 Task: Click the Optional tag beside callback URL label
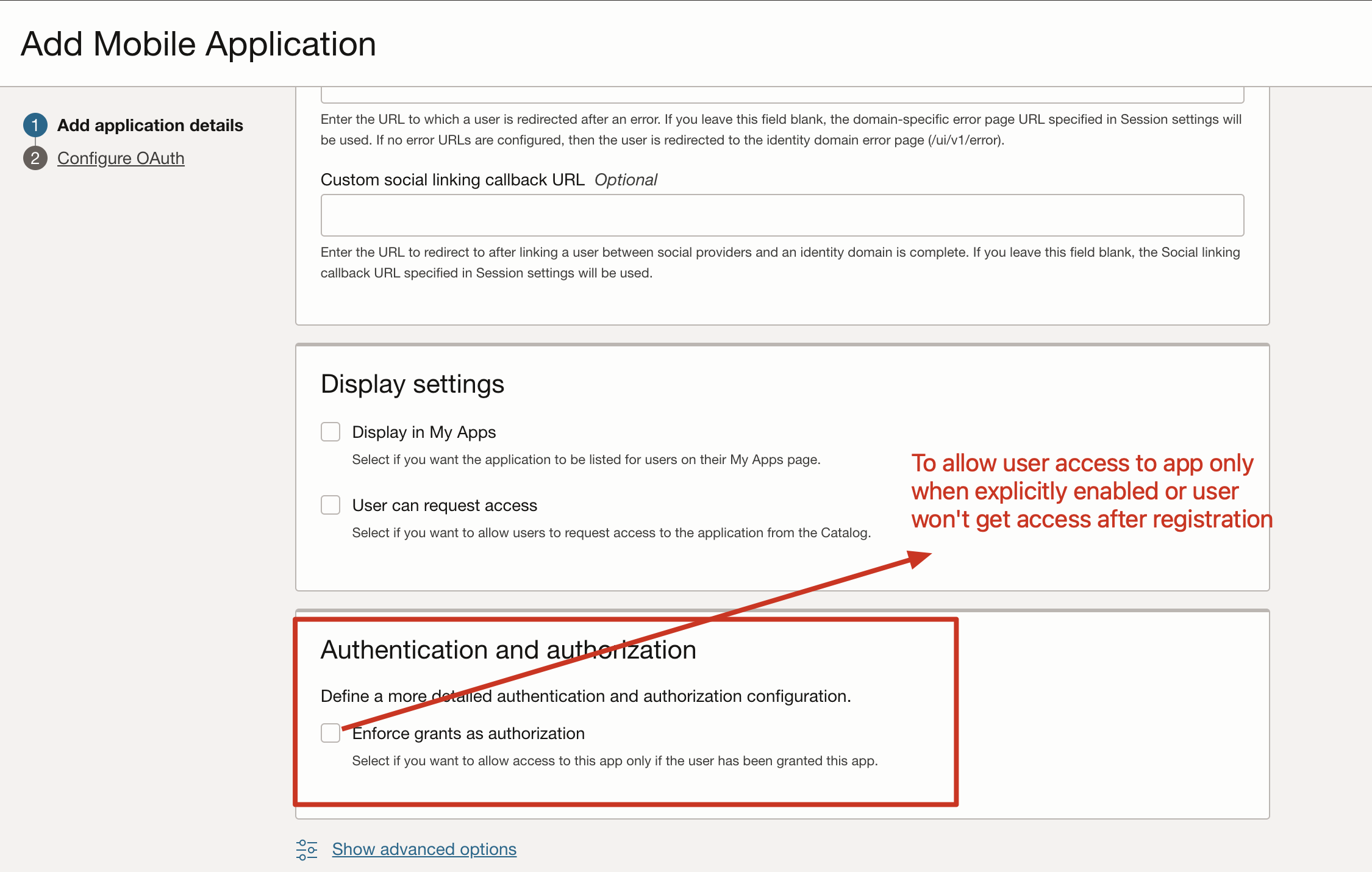click(x=626, y=180)
